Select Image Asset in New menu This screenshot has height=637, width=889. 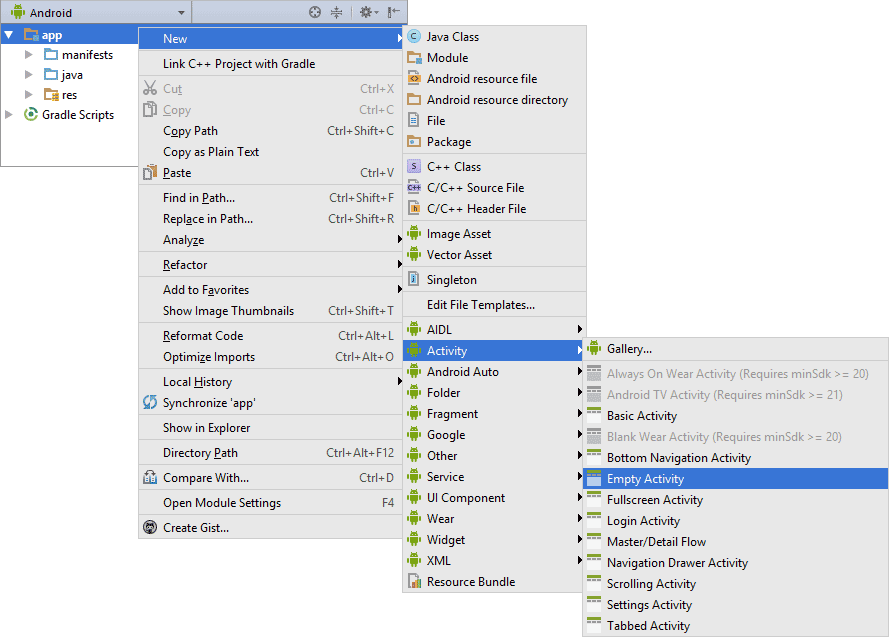(458, 234)
